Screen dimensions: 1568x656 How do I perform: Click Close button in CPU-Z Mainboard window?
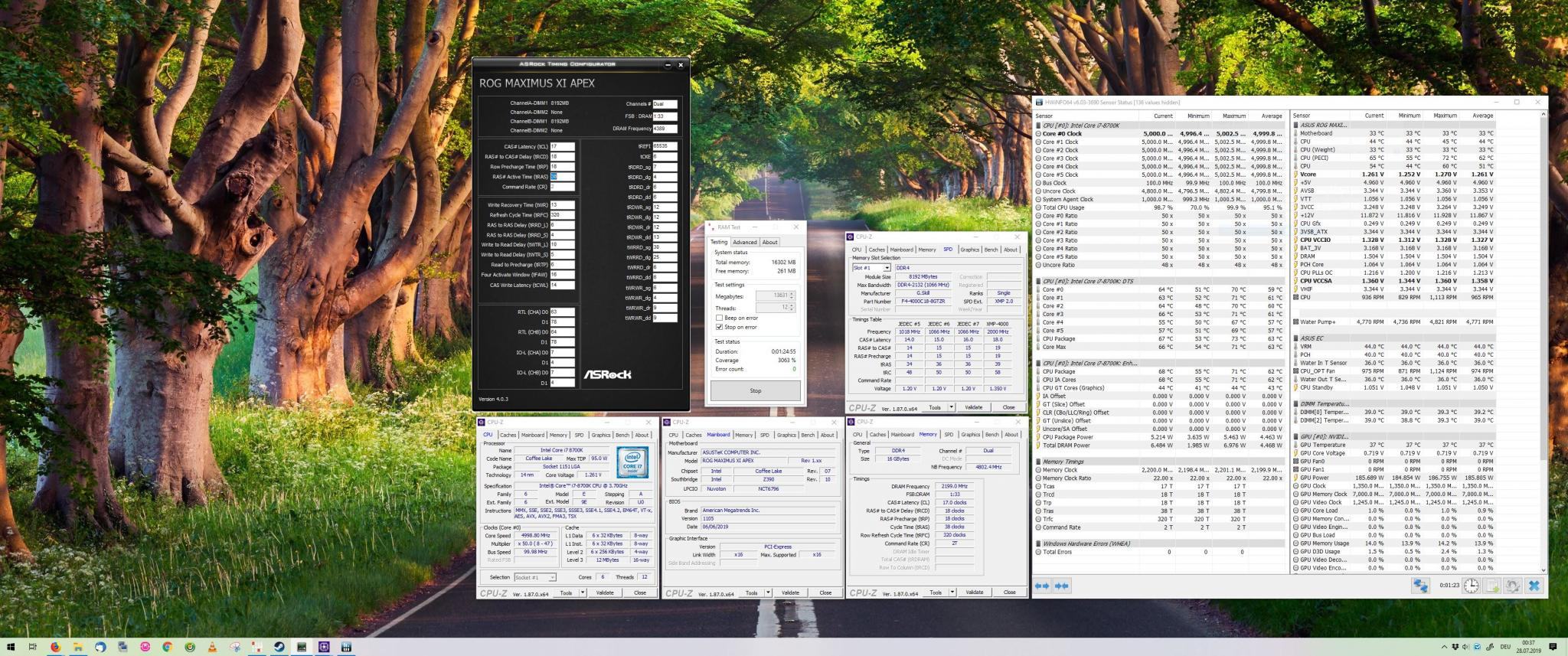(x=825, y=592)
